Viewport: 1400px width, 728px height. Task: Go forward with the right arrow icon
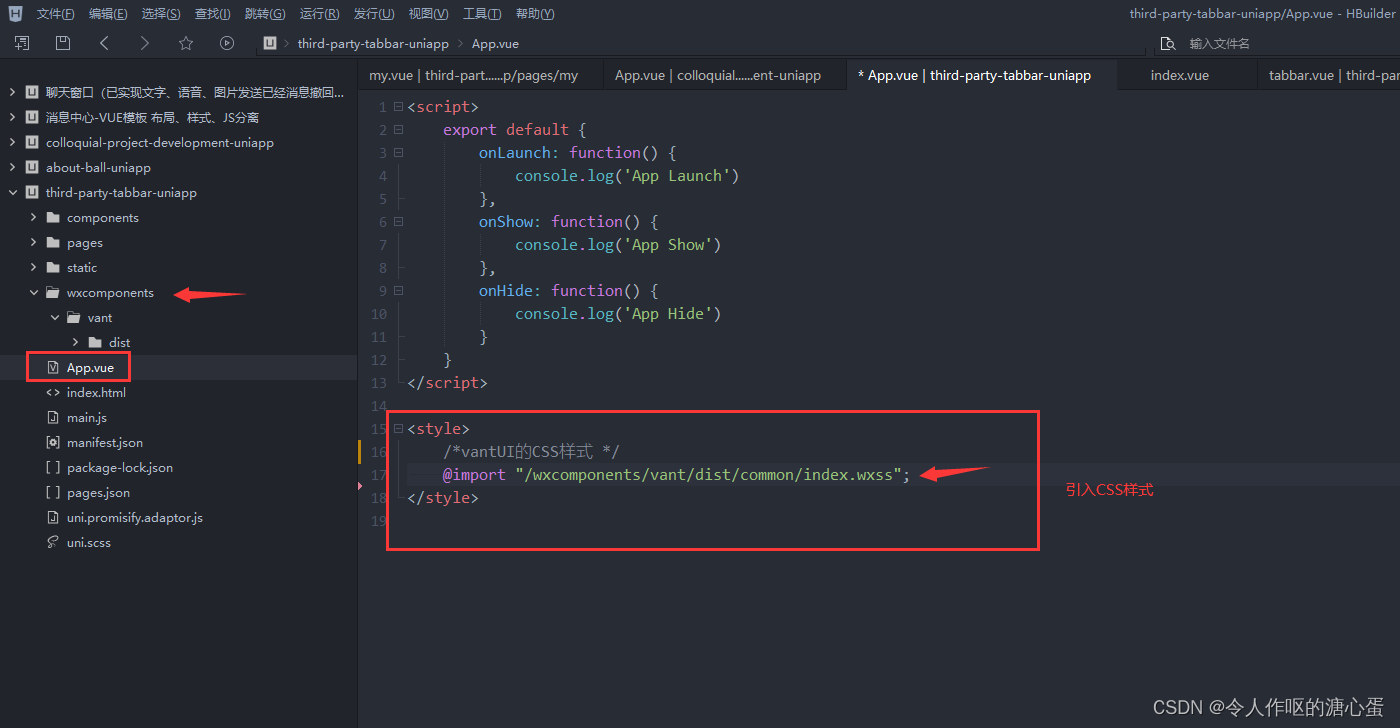[x=145, y=43]
